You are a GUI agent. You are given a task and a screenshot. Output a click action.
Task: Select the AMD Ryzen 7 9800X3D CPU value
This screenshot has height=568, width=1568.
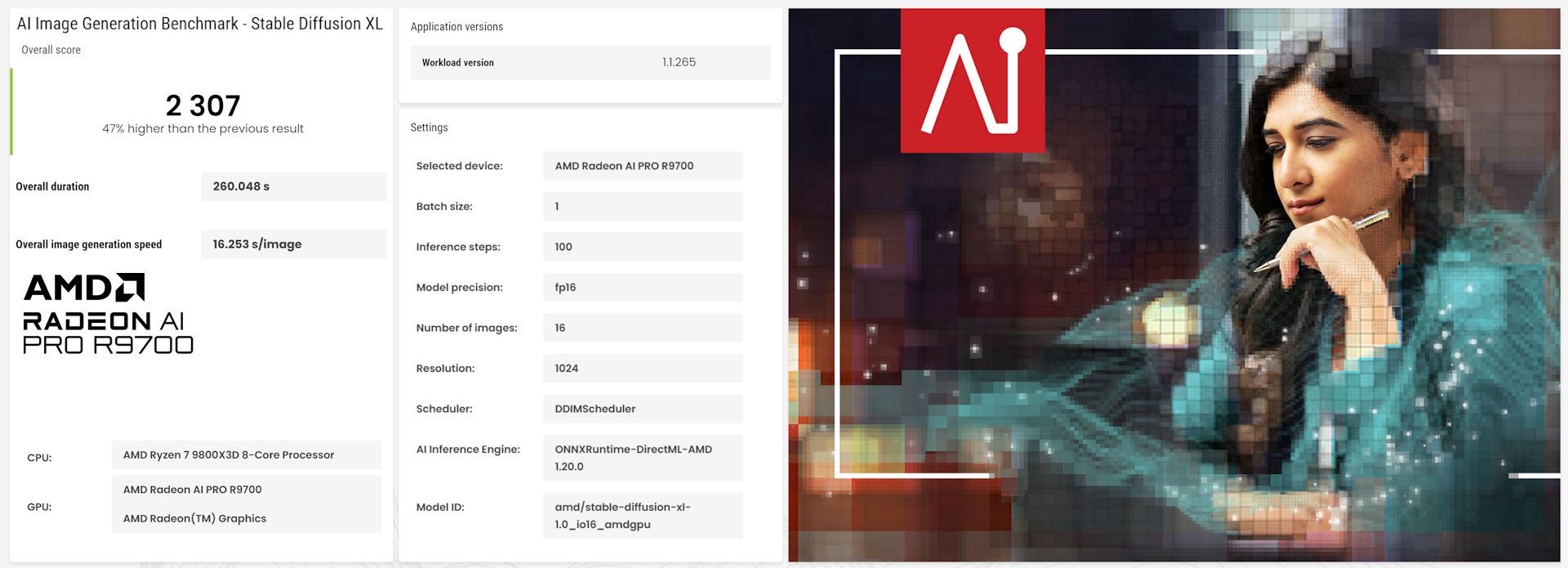tap(247, 455)
